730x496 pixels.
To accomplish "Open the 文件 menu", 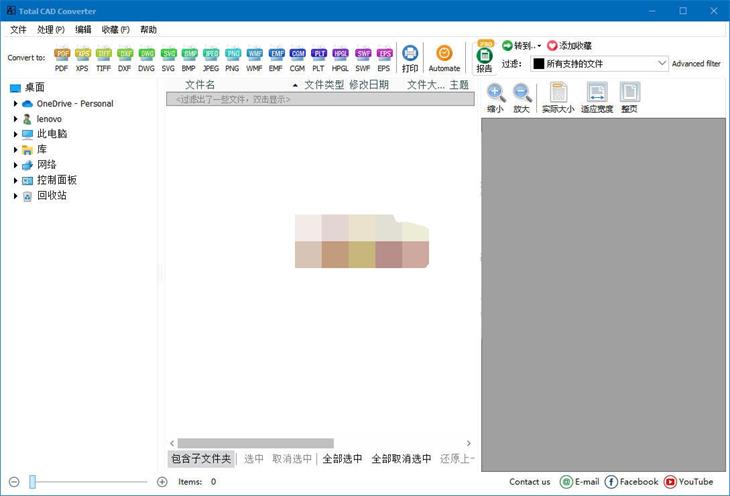I will coord(18,29).
